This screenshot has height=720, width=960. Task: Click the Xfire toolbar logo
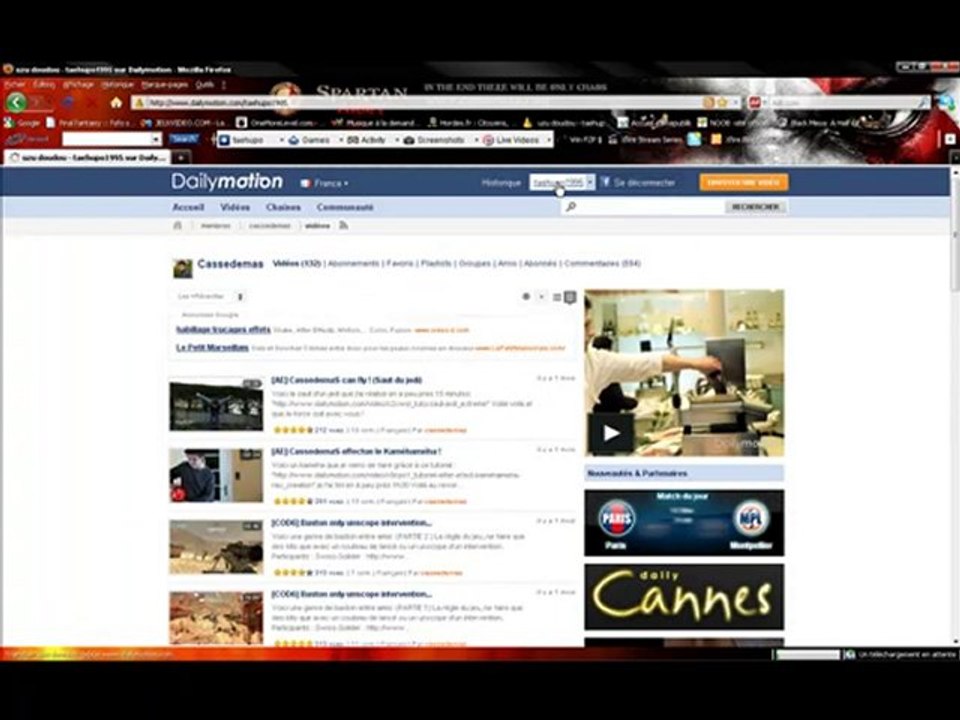coord(27,140)
